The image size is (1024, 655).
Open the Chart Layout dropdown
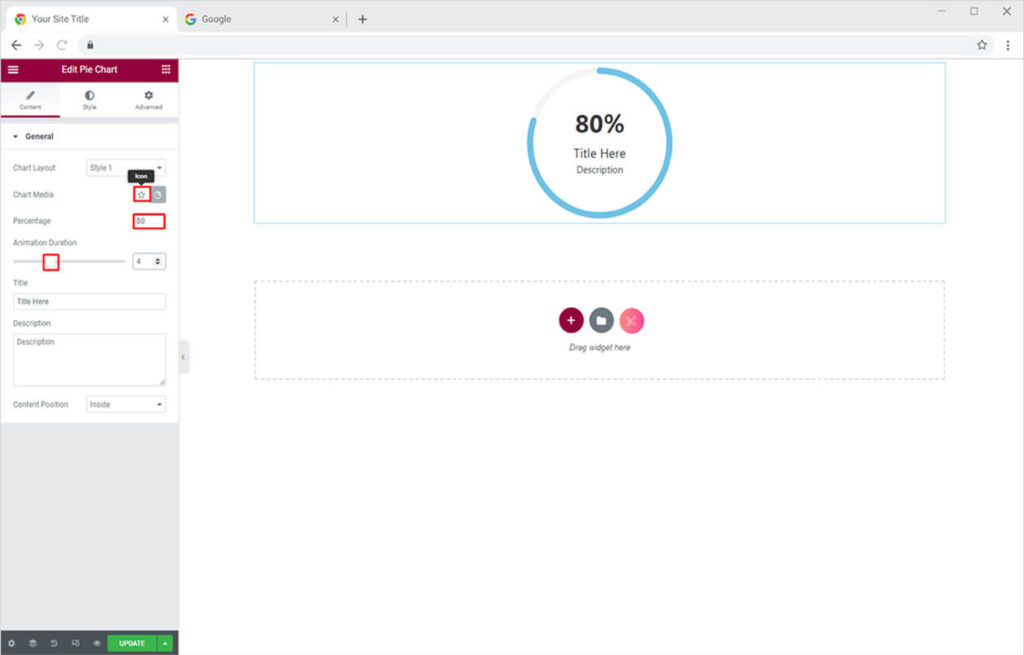(126, 168)
